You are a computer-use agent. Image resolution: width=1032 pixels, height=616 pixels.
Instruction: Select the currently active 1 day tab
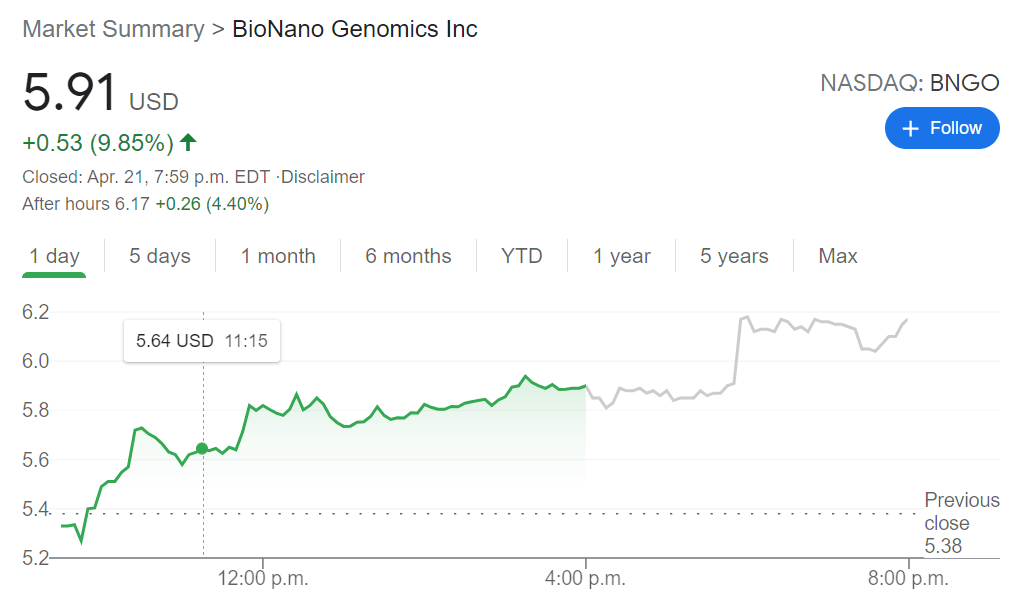(x=54, y=256)
